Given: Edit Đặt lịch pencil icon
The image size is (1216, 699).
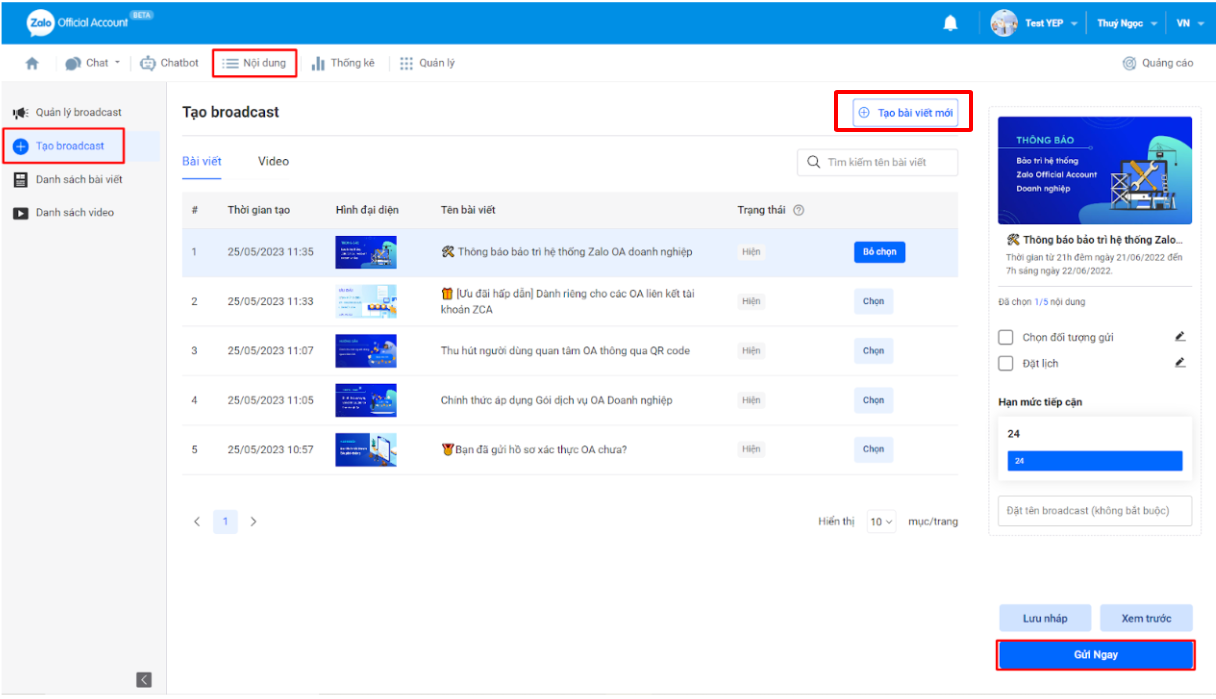Looking at the screenshot, I should click(1180, 363).
